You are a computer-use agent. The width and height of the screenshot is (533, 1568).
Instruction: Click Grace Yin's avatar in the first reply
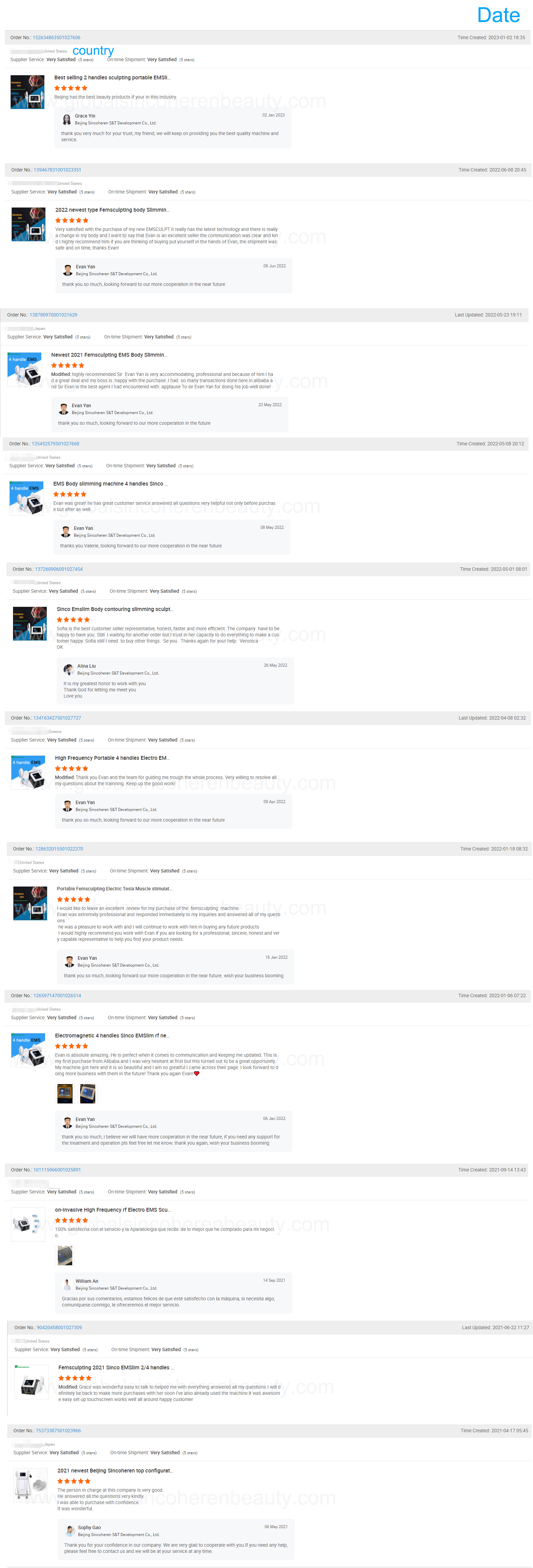67,119
